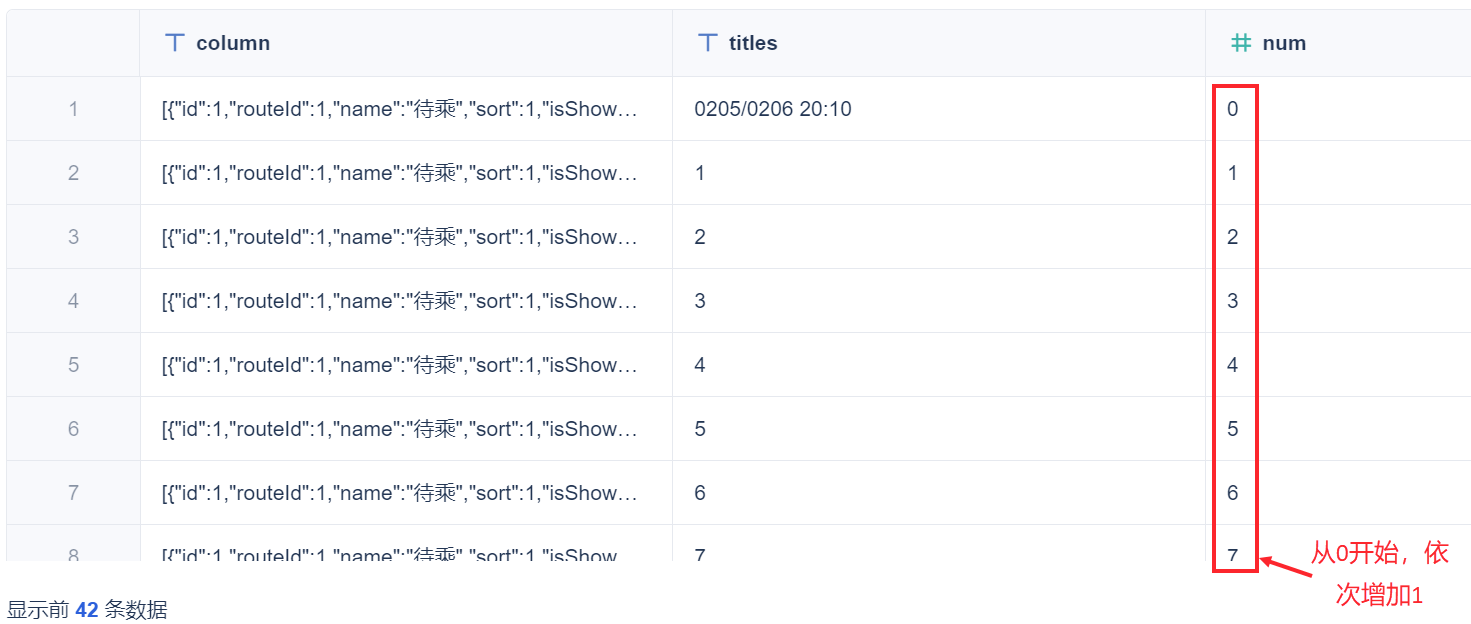Click the titles cell in row 5
This screenshot has width=1471, height=624.
point(700,365)
